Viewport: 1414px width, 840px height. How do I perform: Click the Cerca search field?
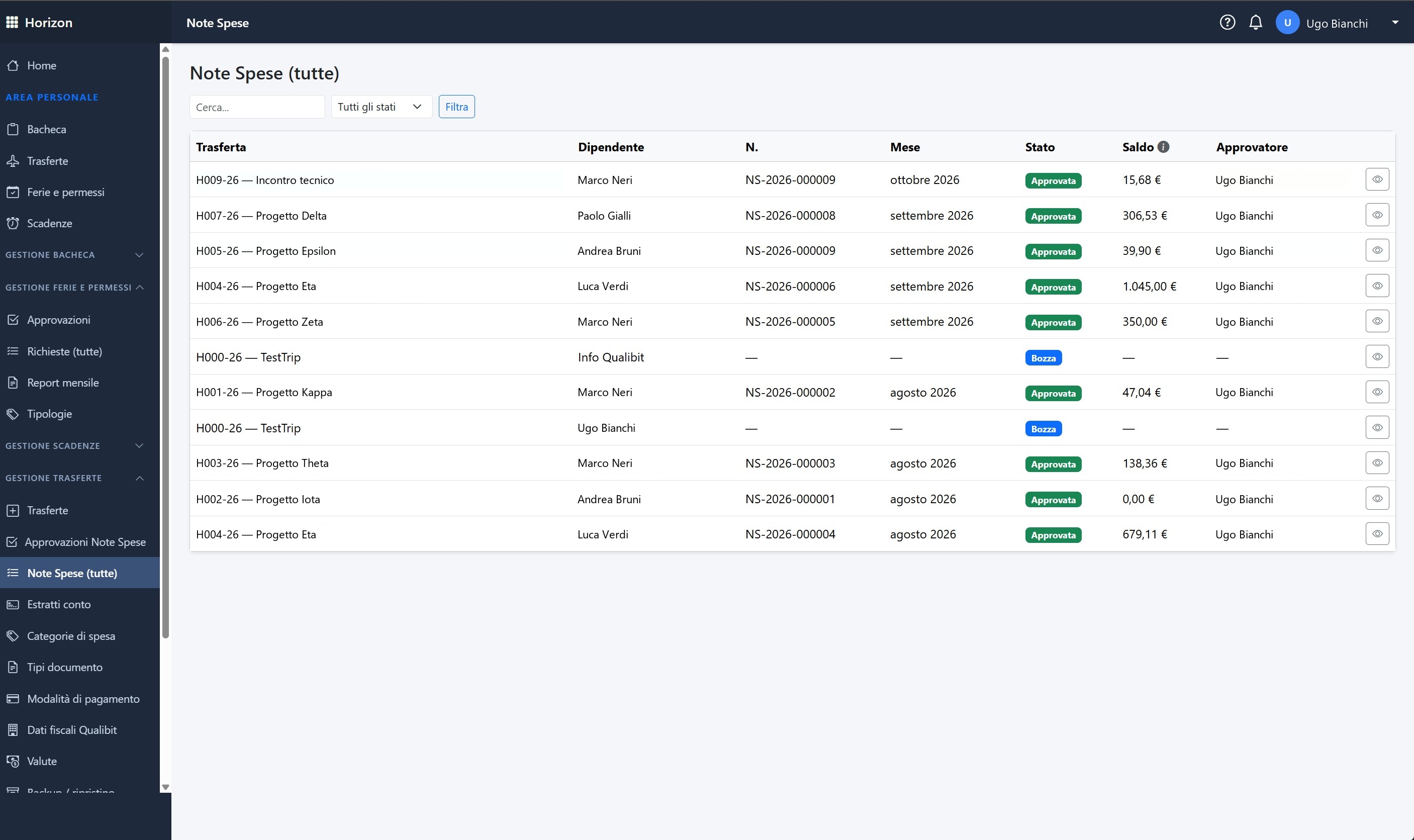click(x=257, y=107)
